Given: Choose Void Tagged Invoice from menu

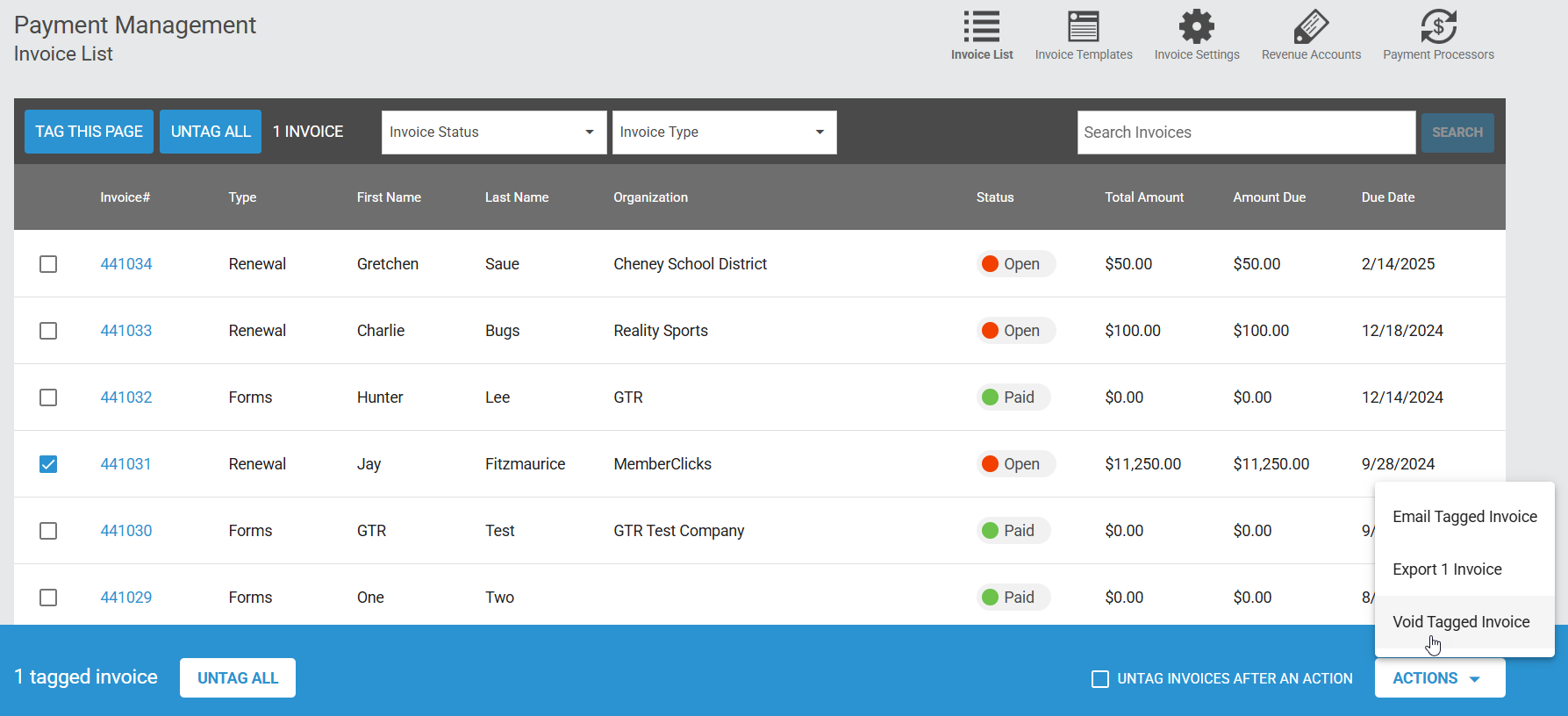Looking at the screenshot, I should (x=1464, y=622).
